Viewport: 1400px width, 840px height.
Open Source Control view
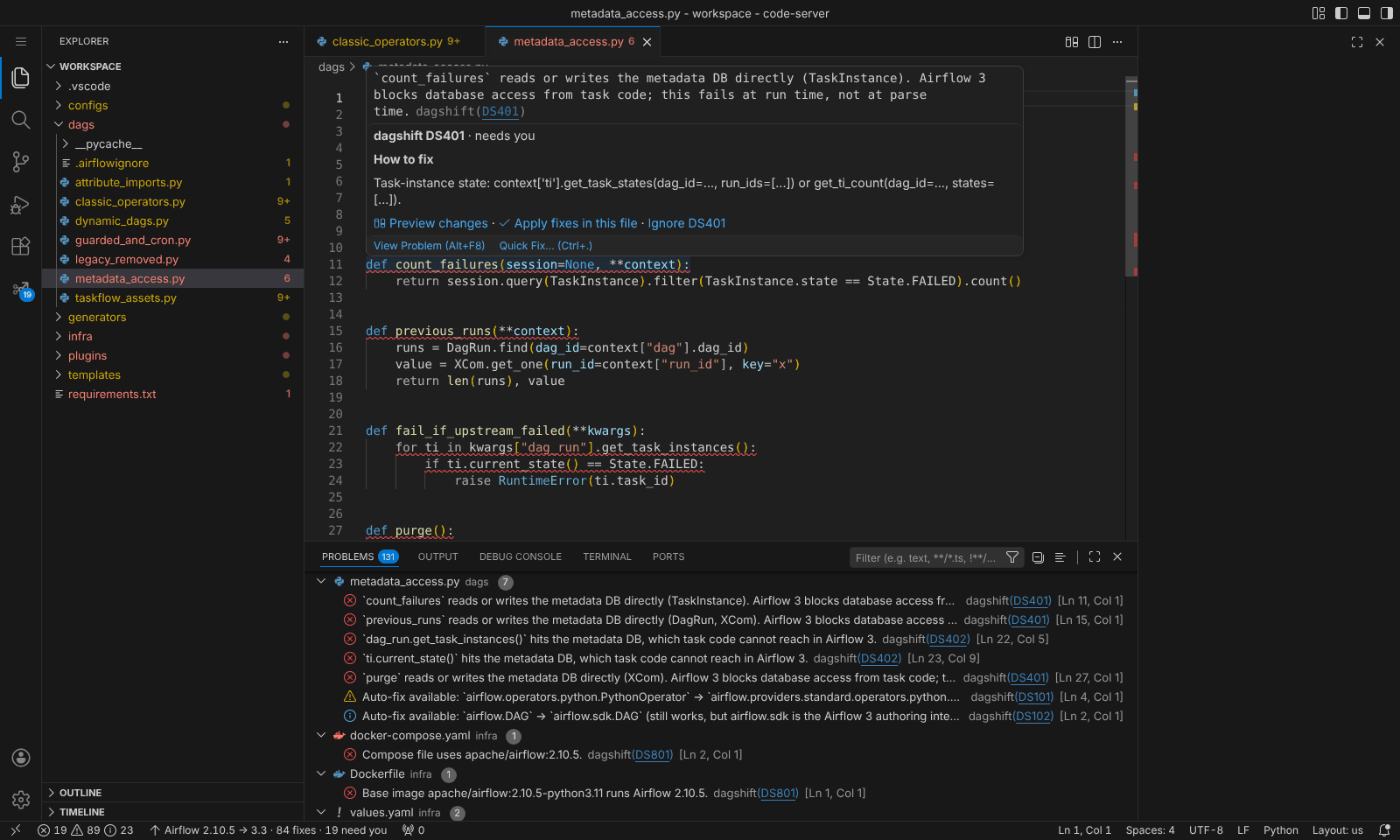tap(21, 162)
